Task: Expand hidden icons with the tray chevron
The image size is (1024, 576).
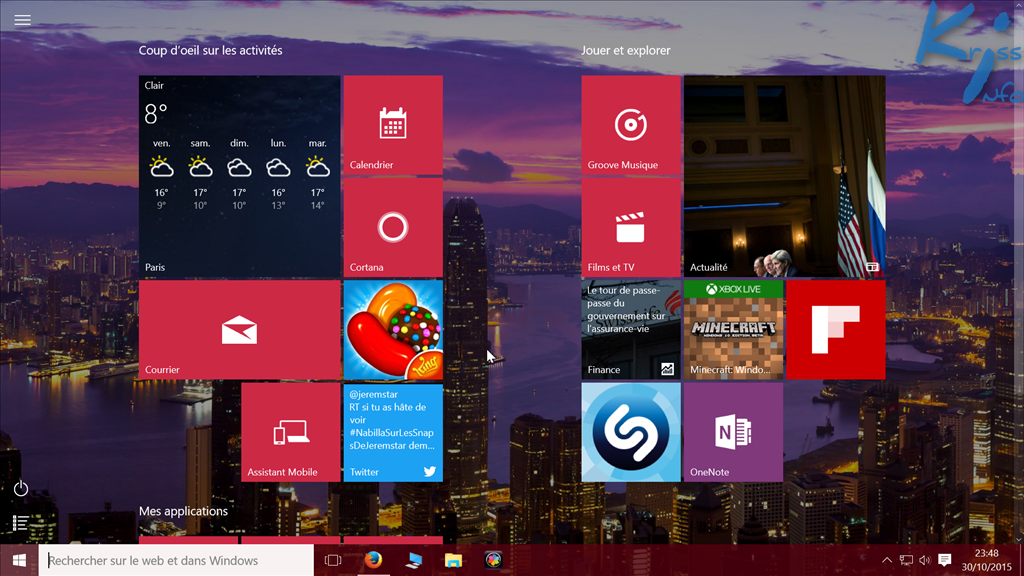Action: pyautogui.click(x=886, y=560)
